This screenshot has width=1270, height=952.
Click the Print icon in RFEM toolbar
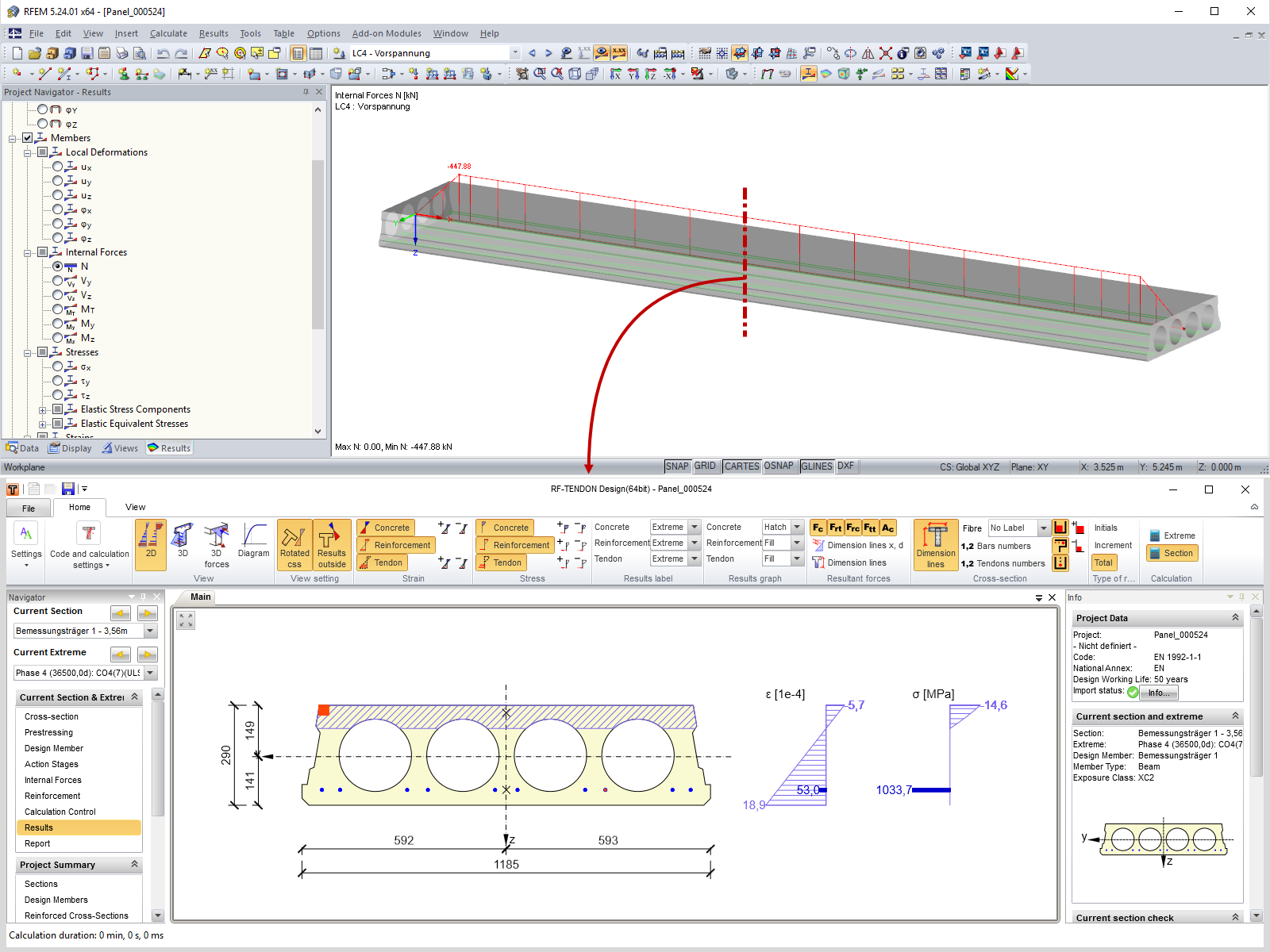tap(122, 53)
